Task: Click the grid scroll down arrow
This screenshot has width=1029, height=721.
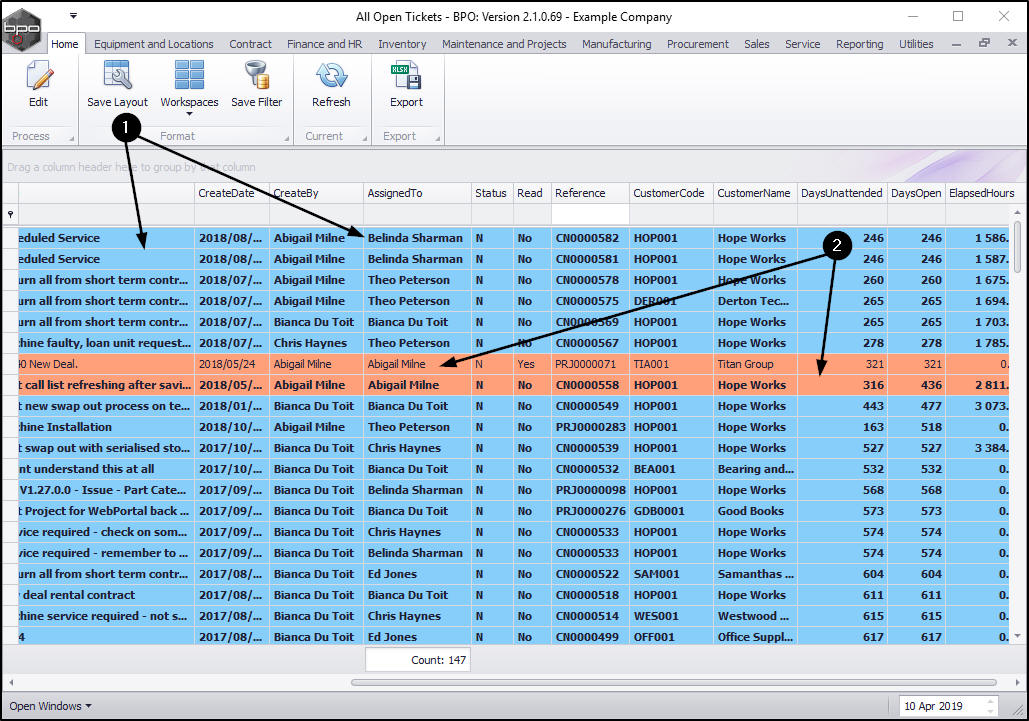Action: [x=1017, y=636]
